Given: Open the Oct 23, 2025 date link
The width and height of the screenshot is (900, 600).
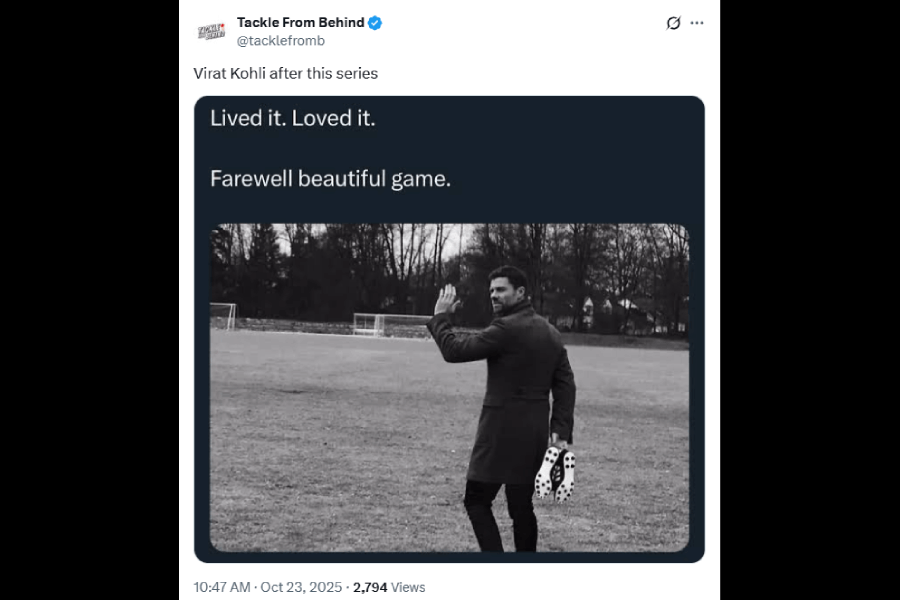Looking at the screenshot, I should click(302, 587).
